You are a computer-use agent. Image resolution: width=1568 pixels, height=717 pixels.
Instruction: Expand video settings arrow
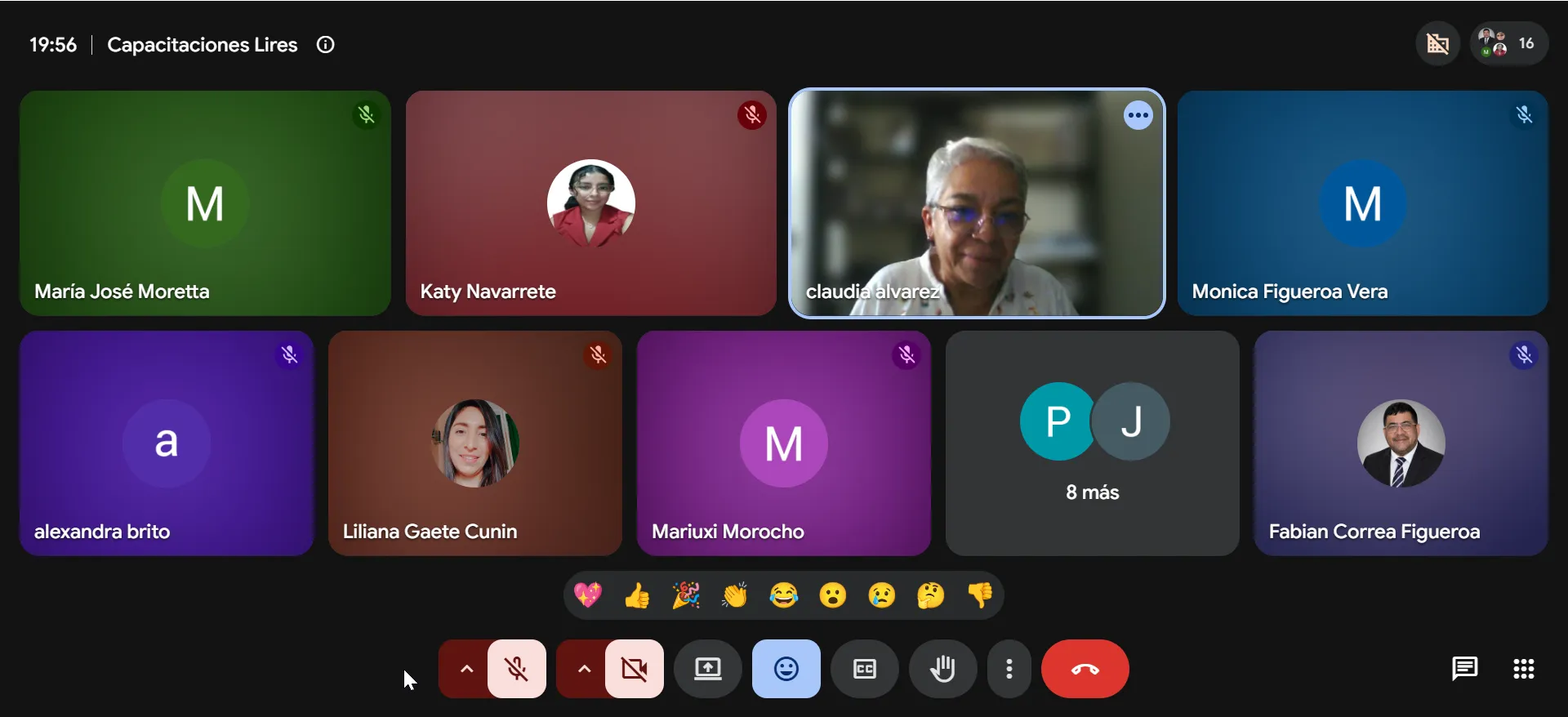pyautogui.click(x=584, y=669)
